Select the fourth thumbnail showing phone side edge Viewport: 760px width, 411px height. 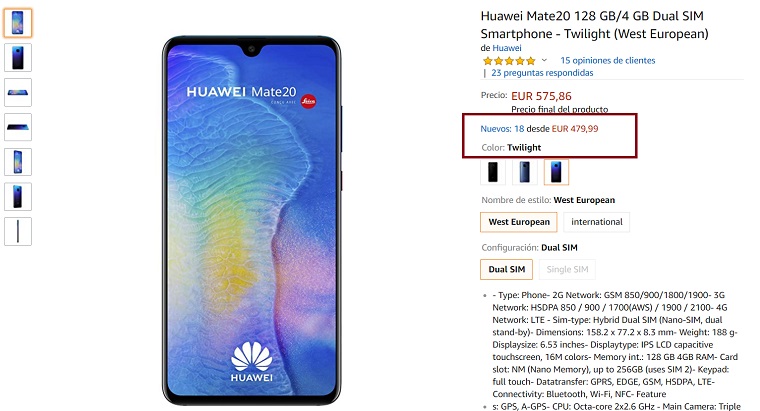click(18, 127)
